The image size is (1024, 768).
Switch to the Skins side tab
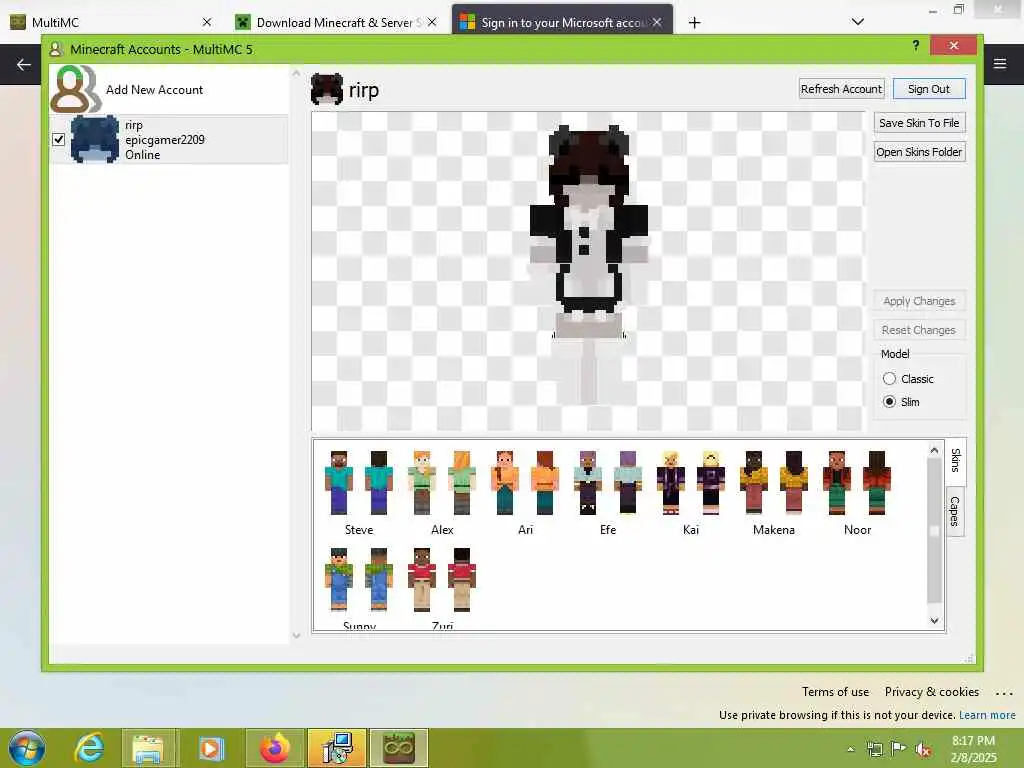955,461
